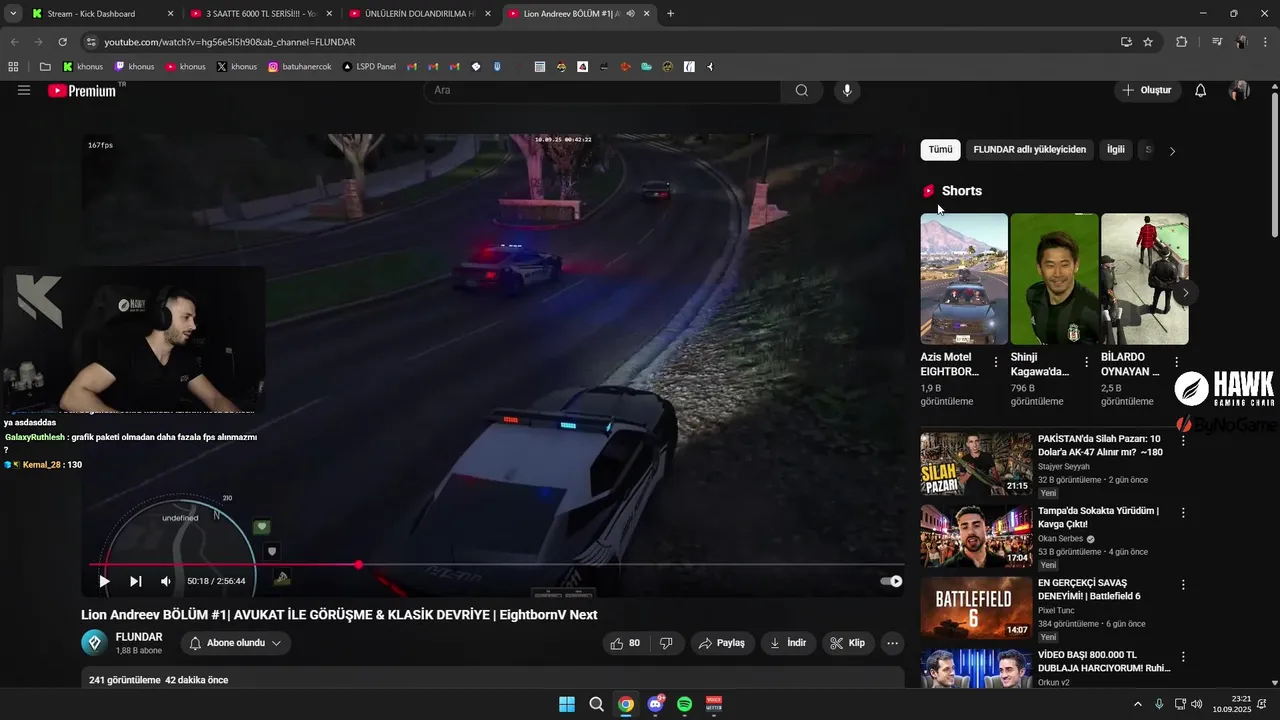Image resolution: width=1280 pixels, height=720 pixels.
Task: Open more actions ellipsis below video
Action: click(x=893, y=643)
